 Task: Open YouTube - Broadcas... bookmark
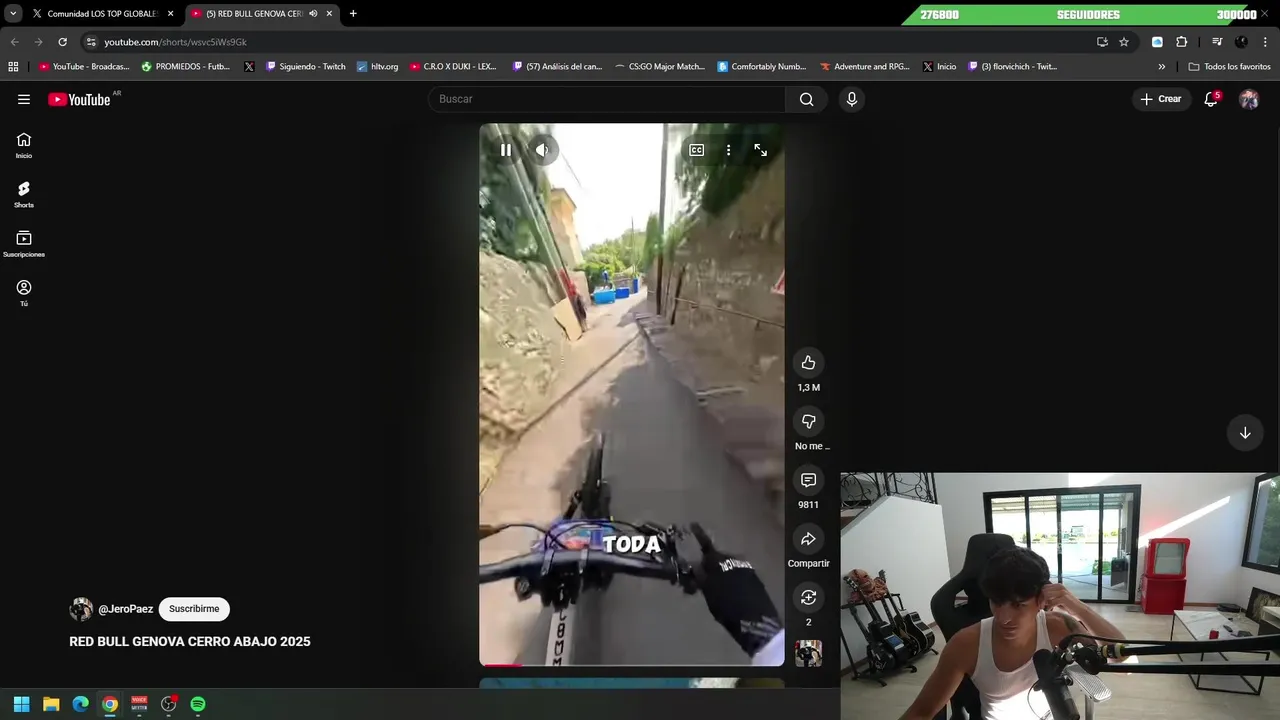[x=84, y=67]
